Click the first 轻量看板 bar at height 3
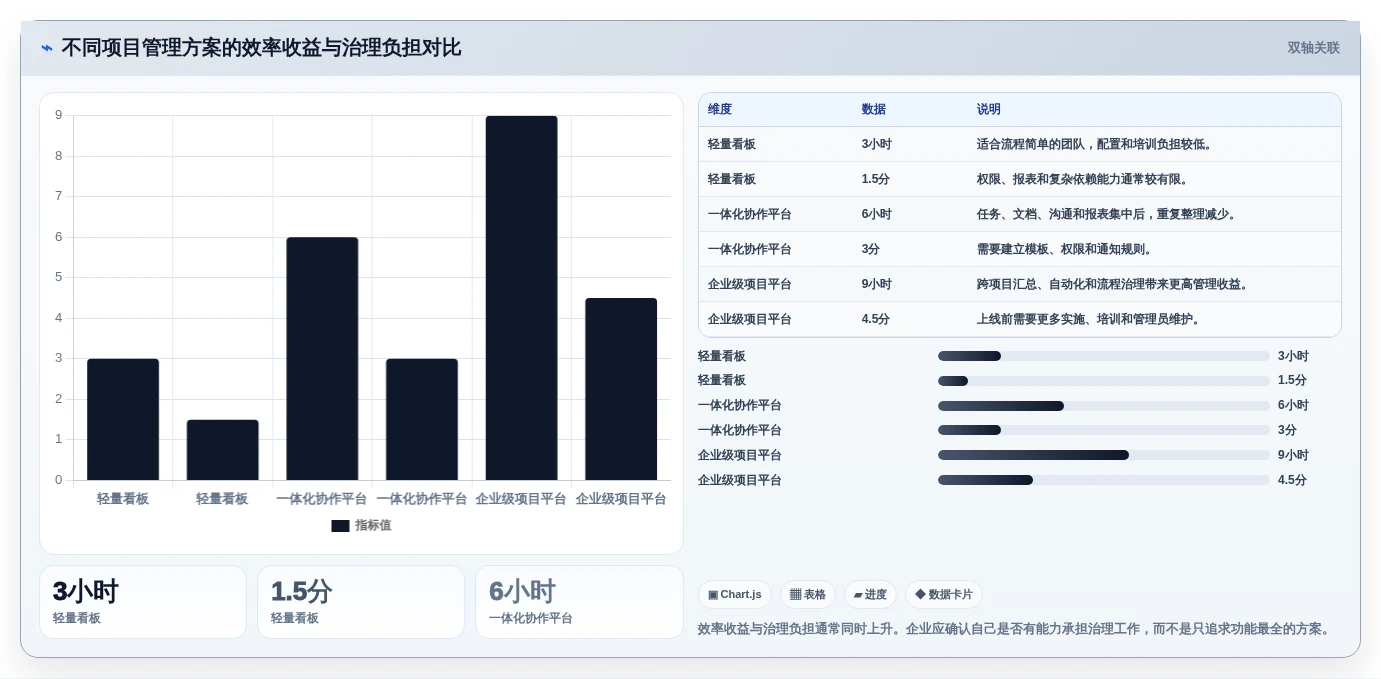The image size is (1381, 679). tap(123, 420)
